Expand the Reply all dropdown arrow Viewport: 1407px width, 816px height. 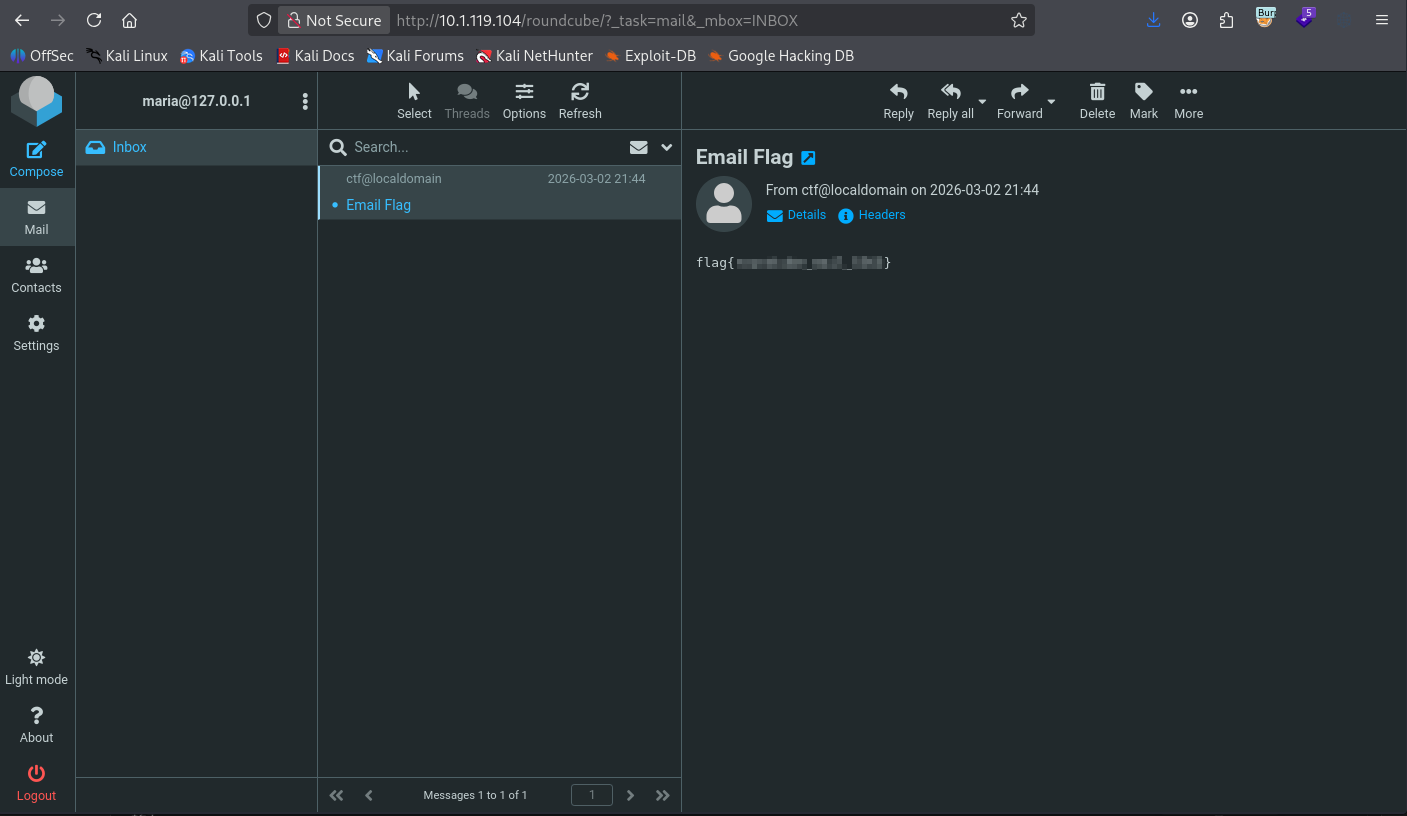point(982,102)
